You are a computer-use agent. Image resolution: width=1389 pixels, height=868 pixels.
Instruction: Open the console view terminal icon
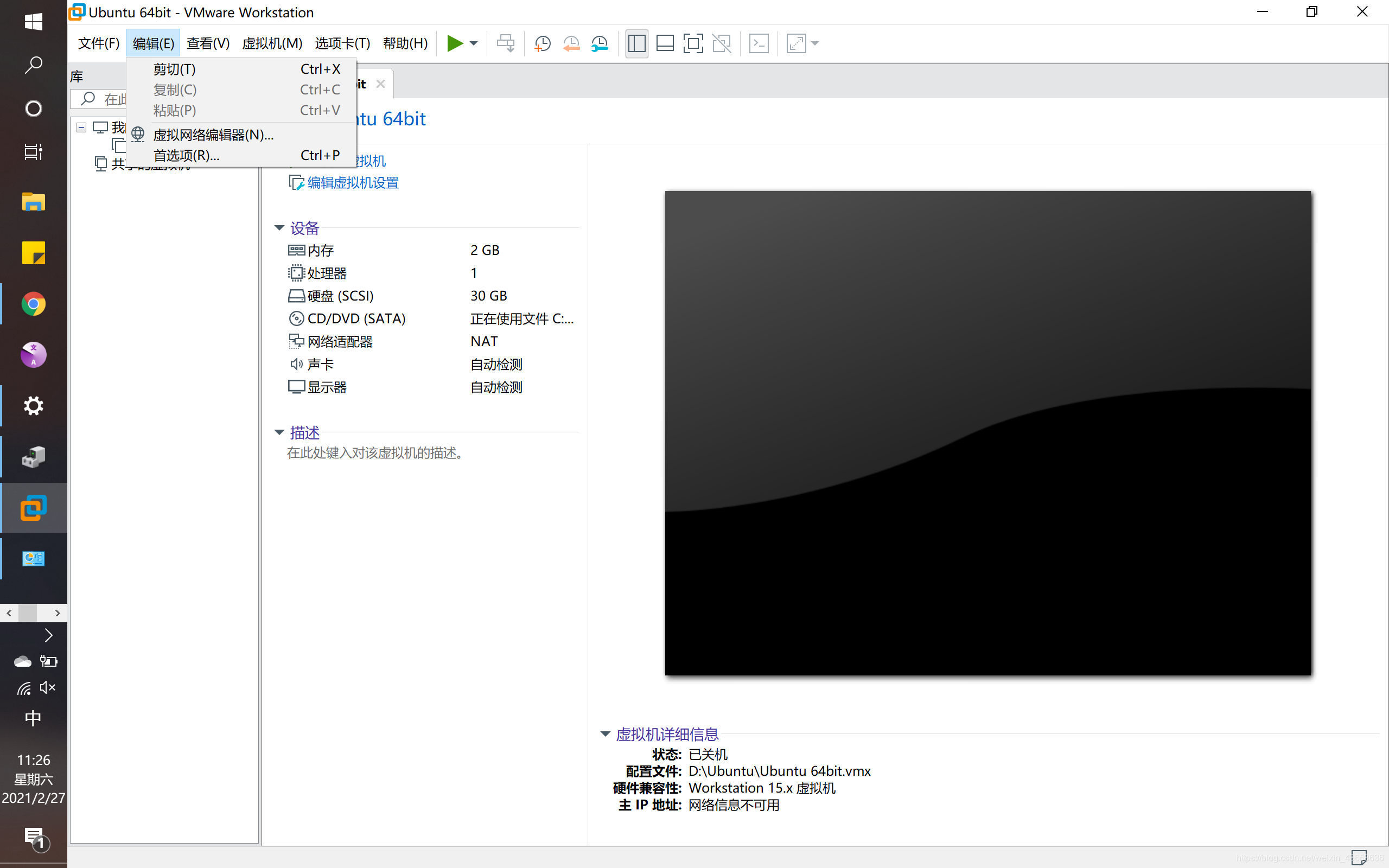tap(759, 43)
